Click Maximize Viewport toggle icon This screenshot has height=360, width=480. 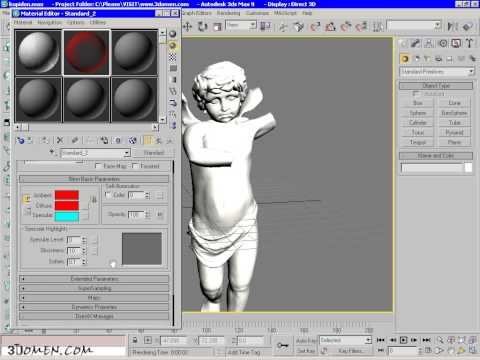pos(472,350)
